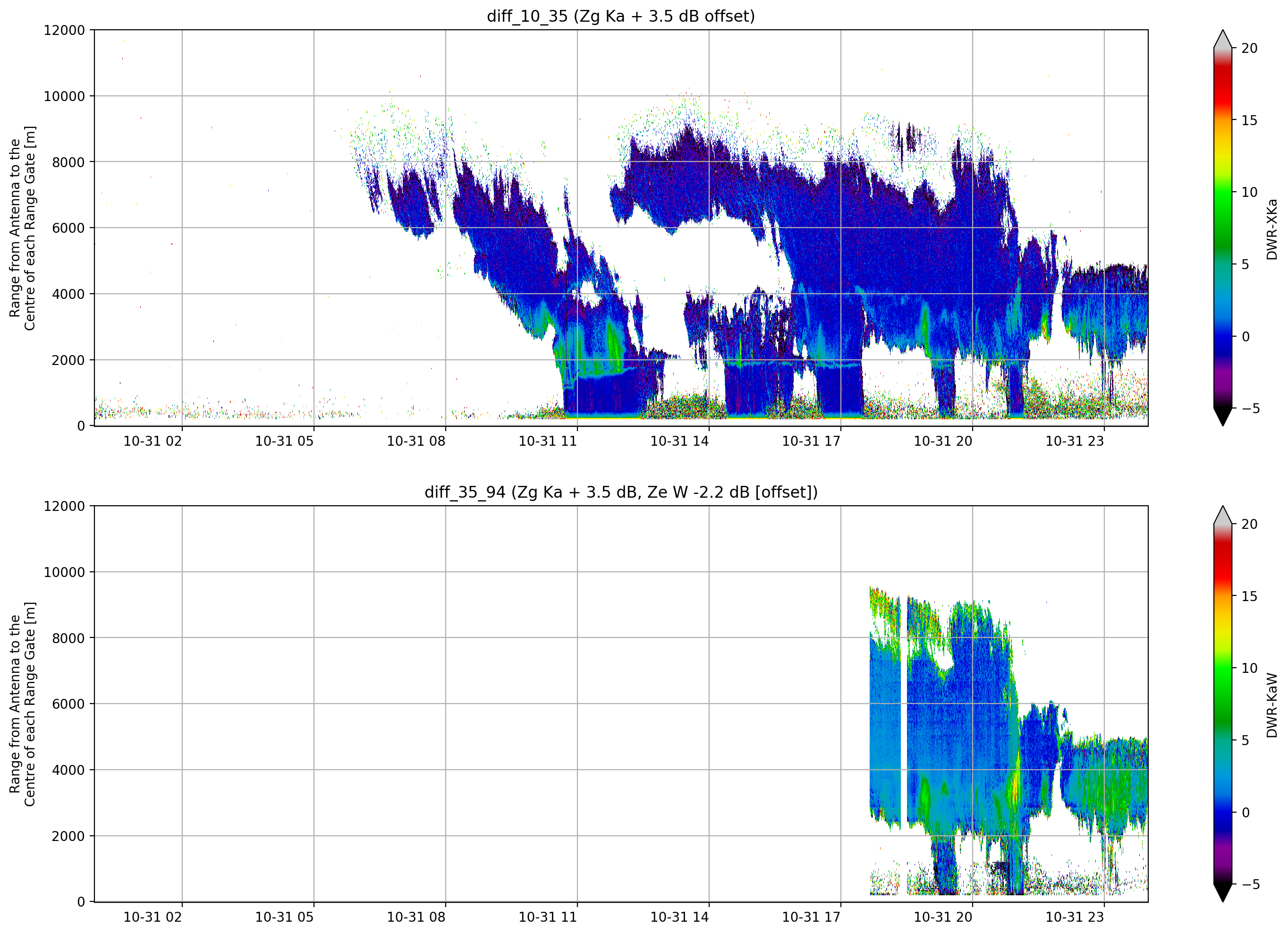This screenshot has height=934, width=1288.
Task: Click y-tick "6000" on the bottom plot
Action: point(68,705)
